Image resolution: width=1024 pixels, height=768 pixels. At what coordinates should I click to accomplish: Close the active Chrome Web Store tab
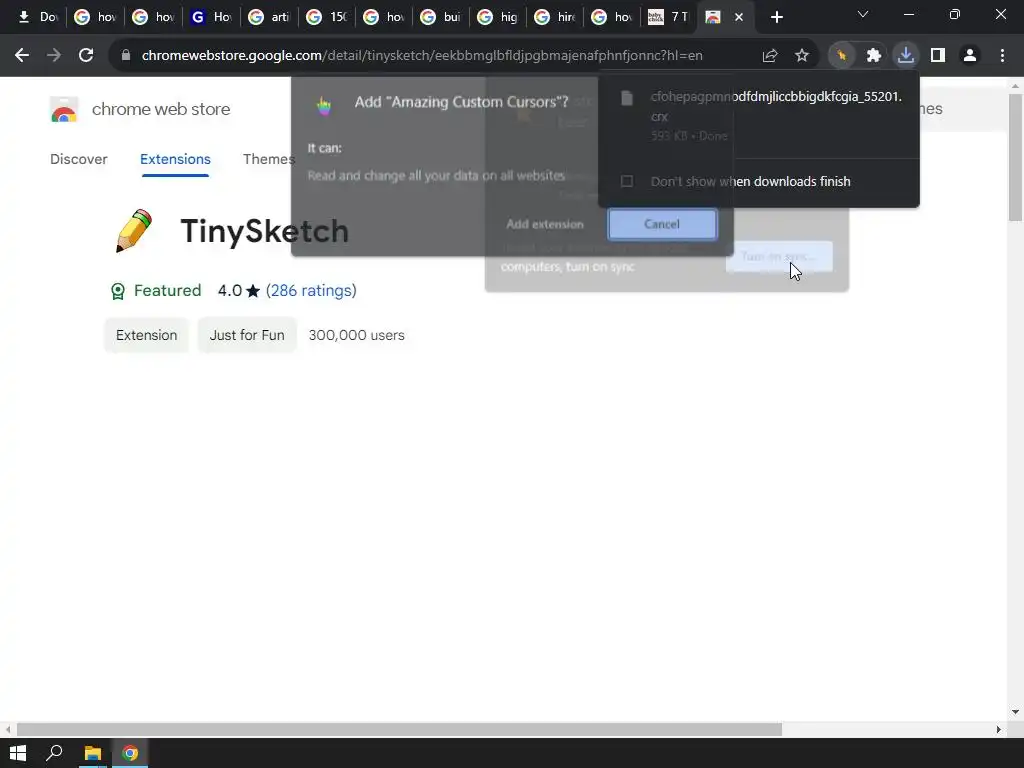pos(739,18)
